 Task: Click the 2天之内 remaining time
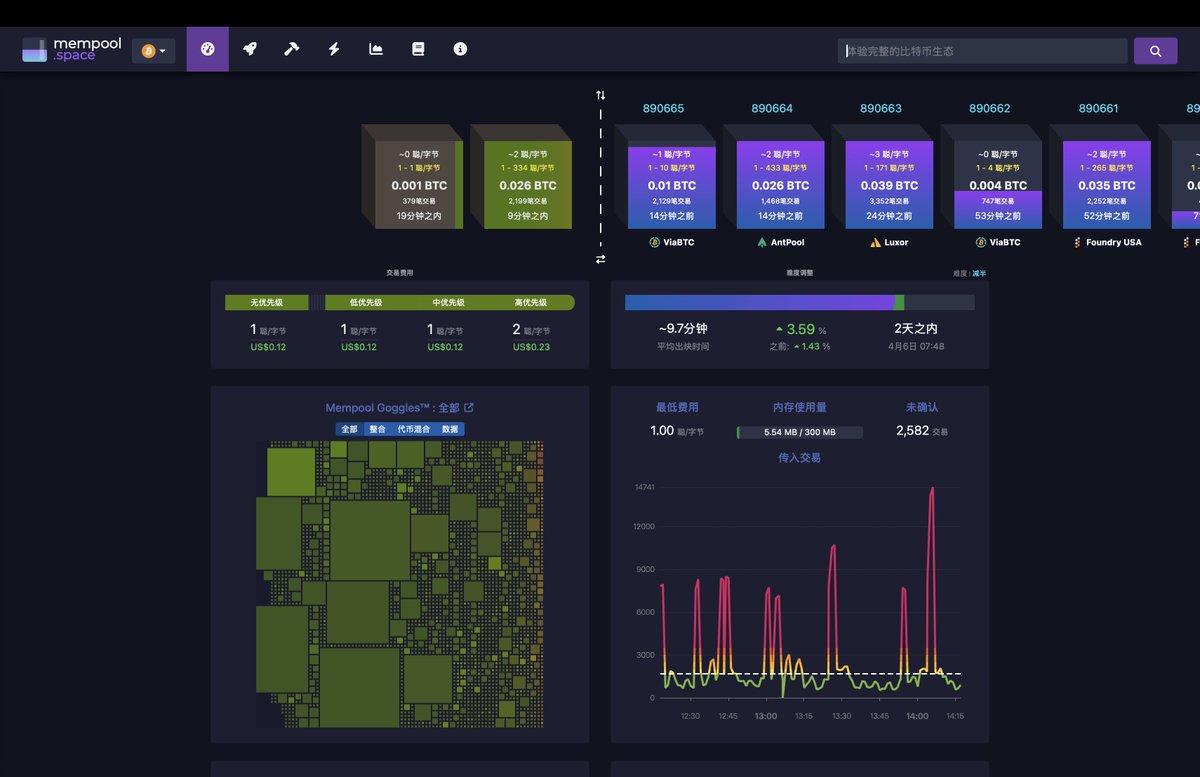click(916, 328)
